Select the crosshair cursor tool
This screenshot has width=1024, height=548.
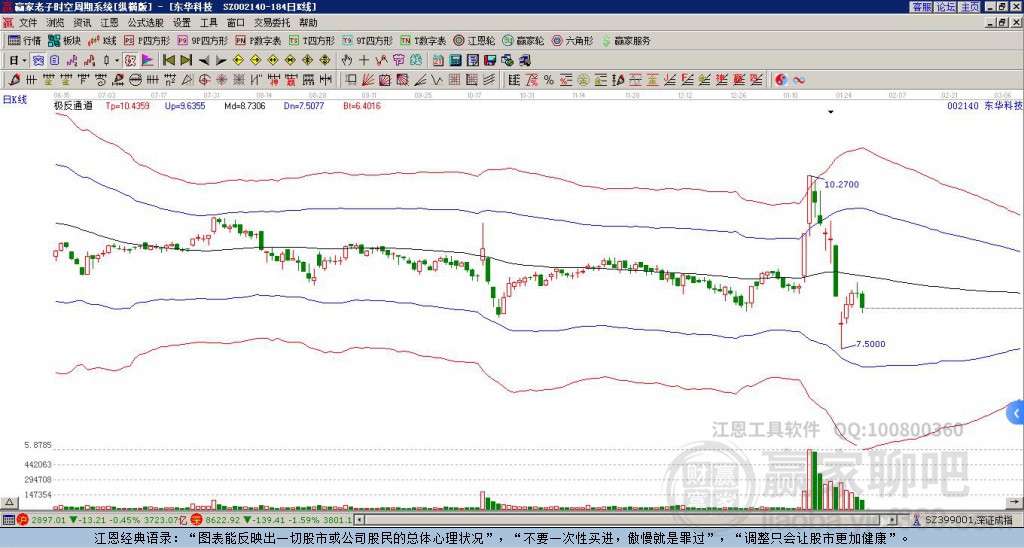pos(364,61)
